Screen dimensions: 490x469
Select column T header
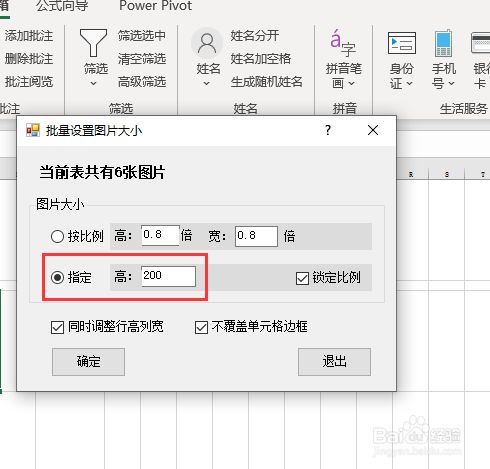(x=482, y=174)
